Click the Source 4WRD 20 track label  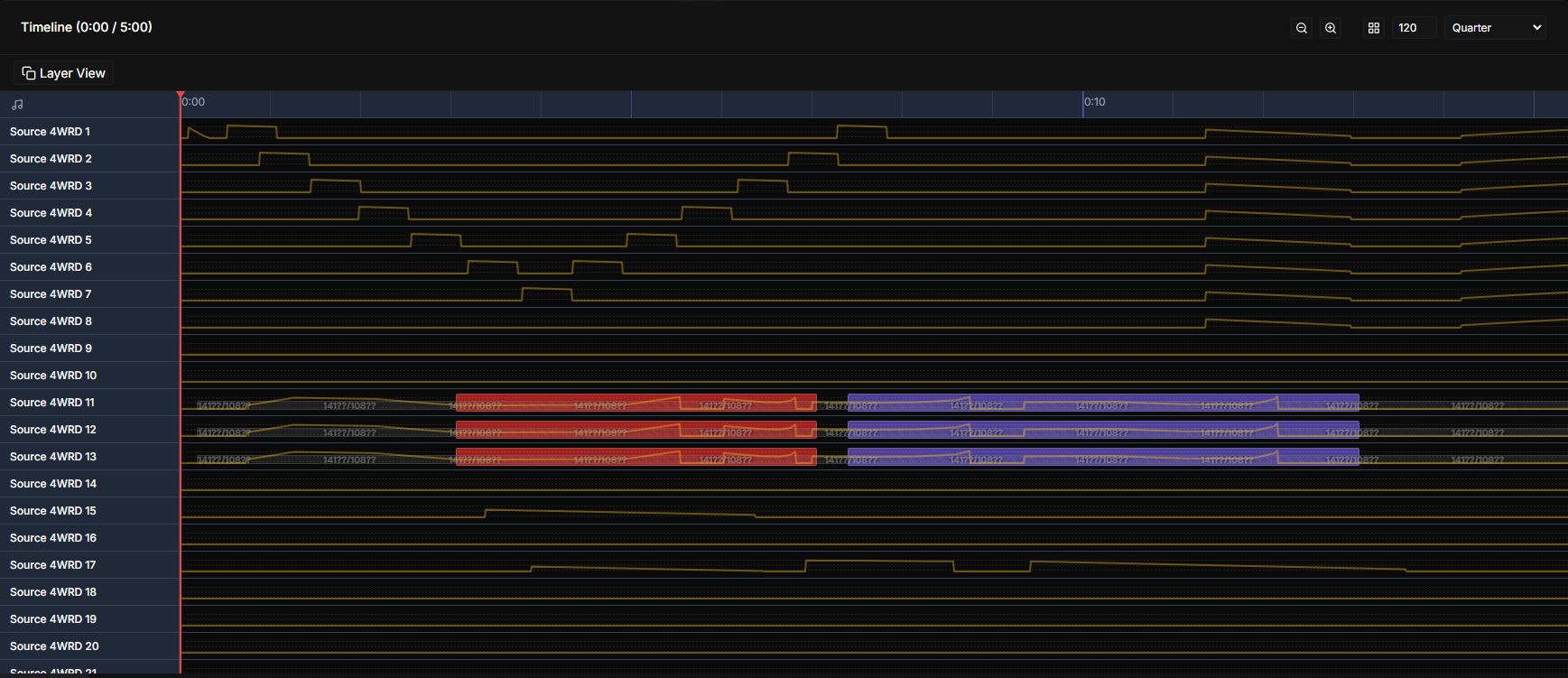[x=54, y=646]
